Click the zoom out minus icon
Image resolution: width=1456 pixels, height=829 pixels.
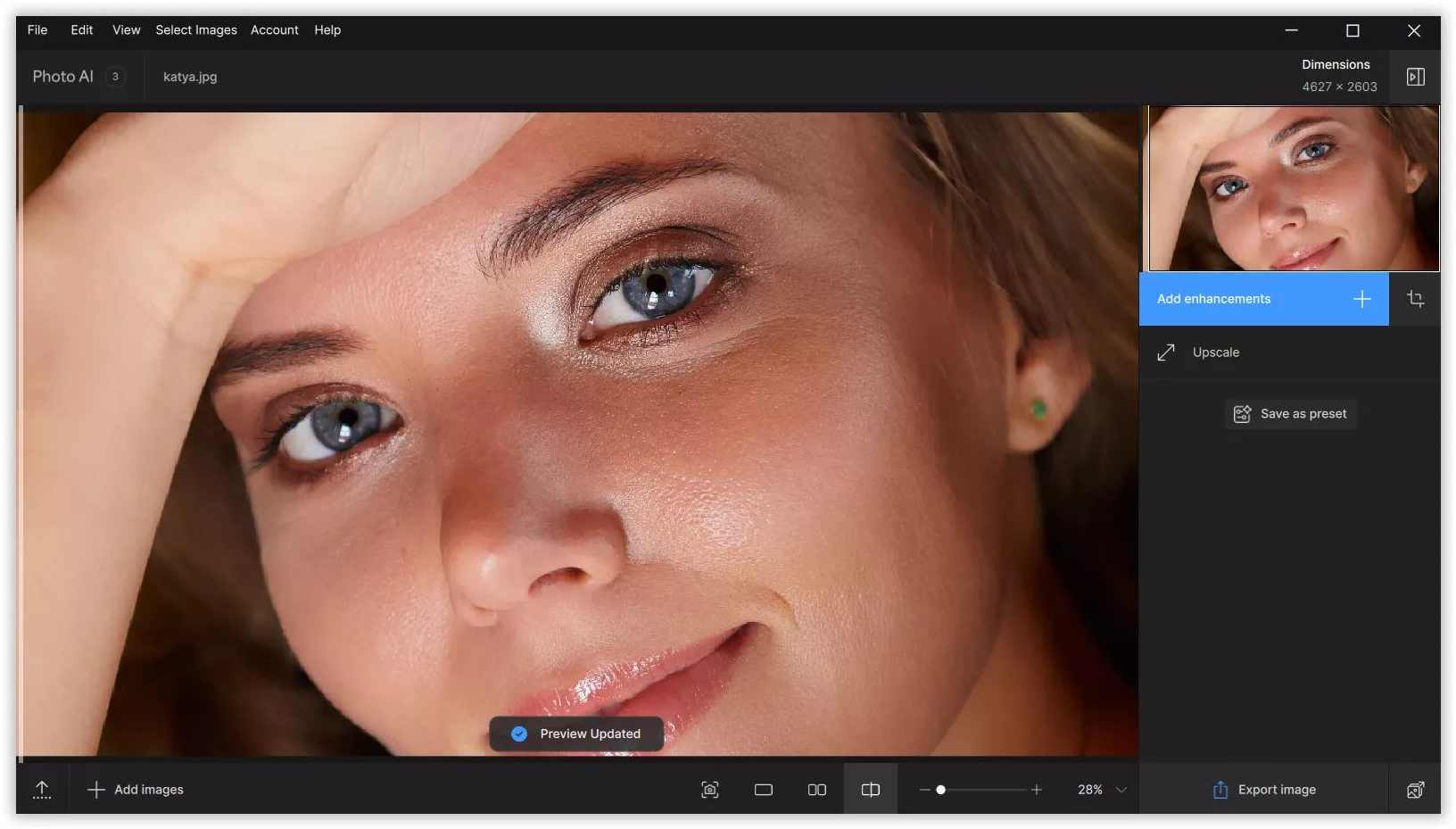924,789
